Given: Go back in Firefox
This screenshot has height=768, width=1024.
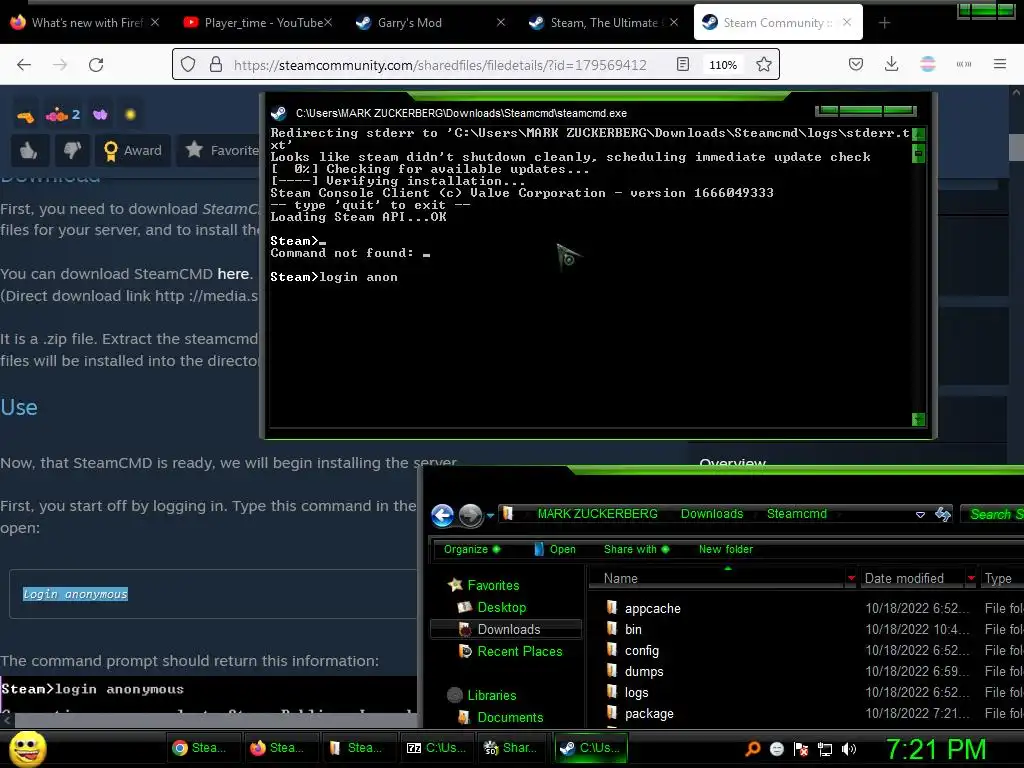Looking at the screenshot, I should point(24,65).
